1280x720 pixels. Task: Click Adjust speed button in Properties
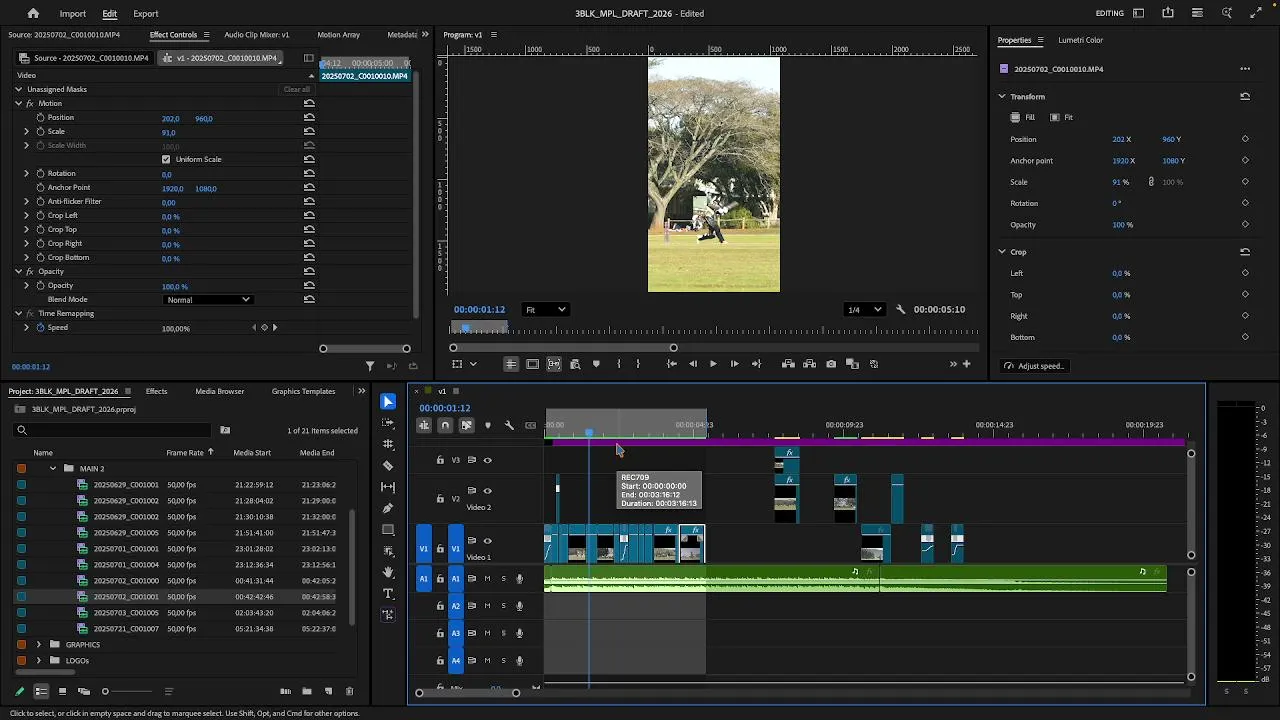pos(1034,366)
